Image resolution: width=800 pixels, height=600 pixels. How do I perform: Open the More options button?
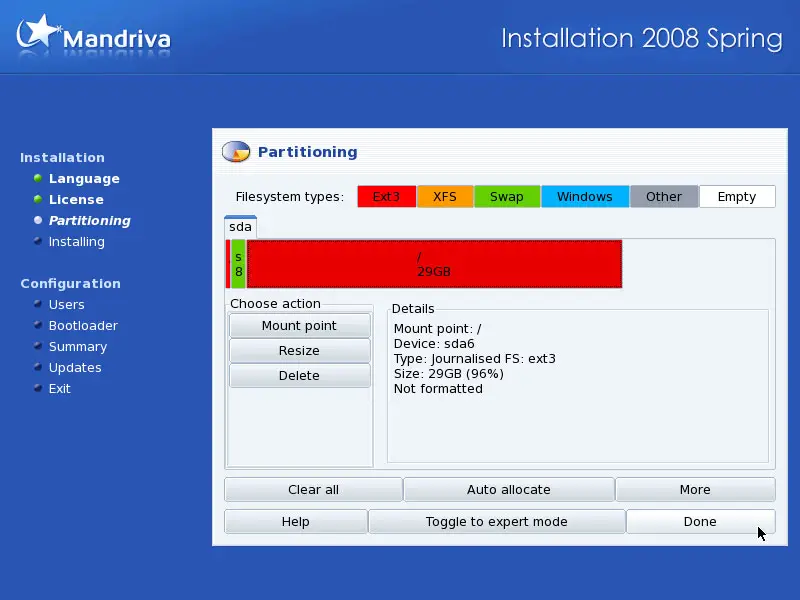coord(695,490)
